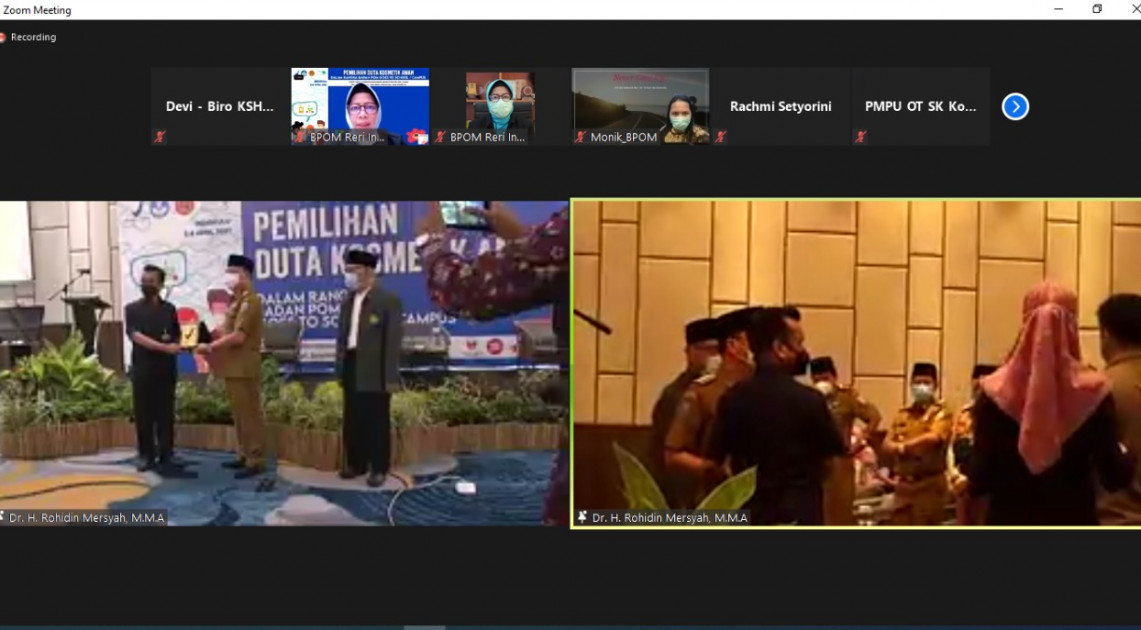Select the Rachmi Setyorini participant tile
Viewport: 1141px width, 630px height.
coord(780,106)
